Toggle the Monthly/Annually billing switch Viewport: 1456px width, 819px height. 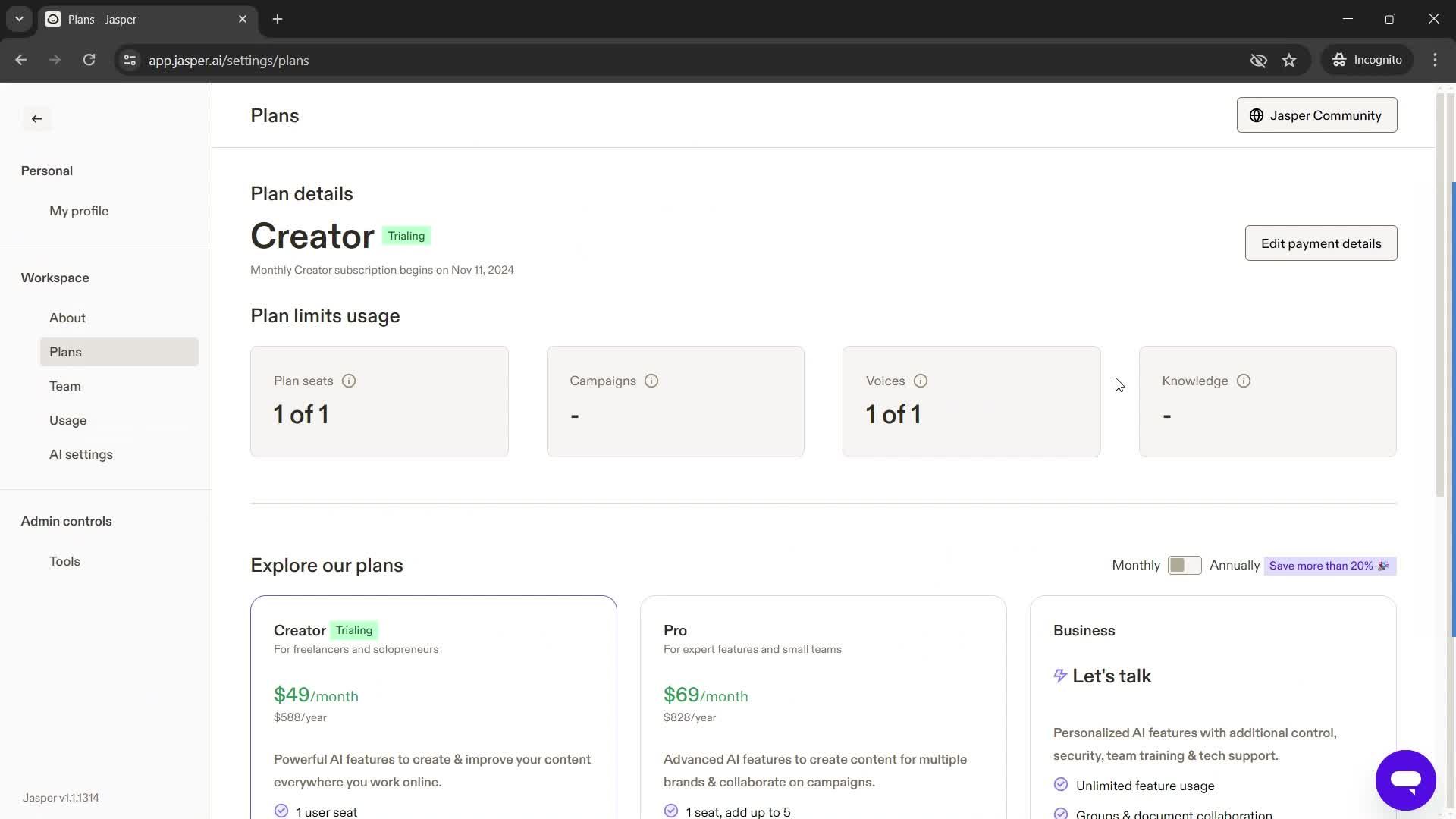pyautogui.click(x=1185, y=565)
